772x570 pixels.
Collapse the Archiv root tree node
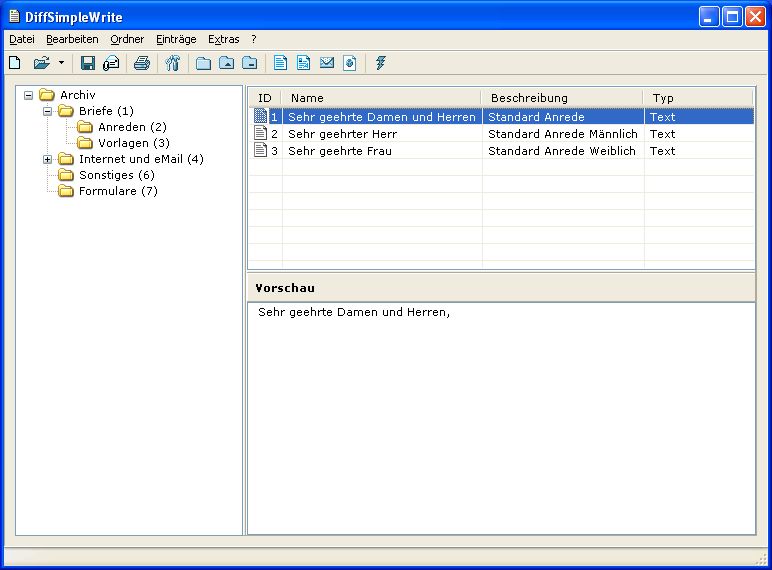29,95
